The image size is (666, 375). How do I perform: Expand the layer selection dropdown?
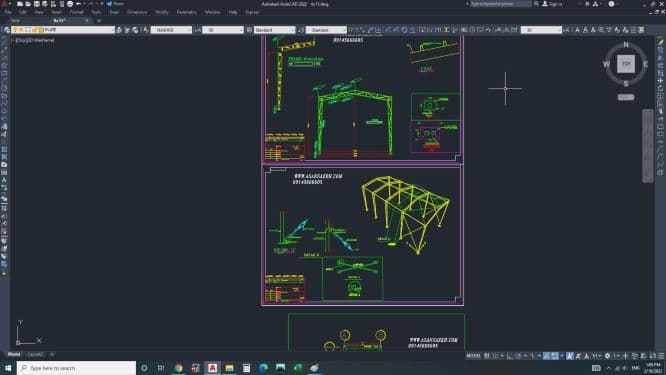pyautogui.click(x=63, y=30)
